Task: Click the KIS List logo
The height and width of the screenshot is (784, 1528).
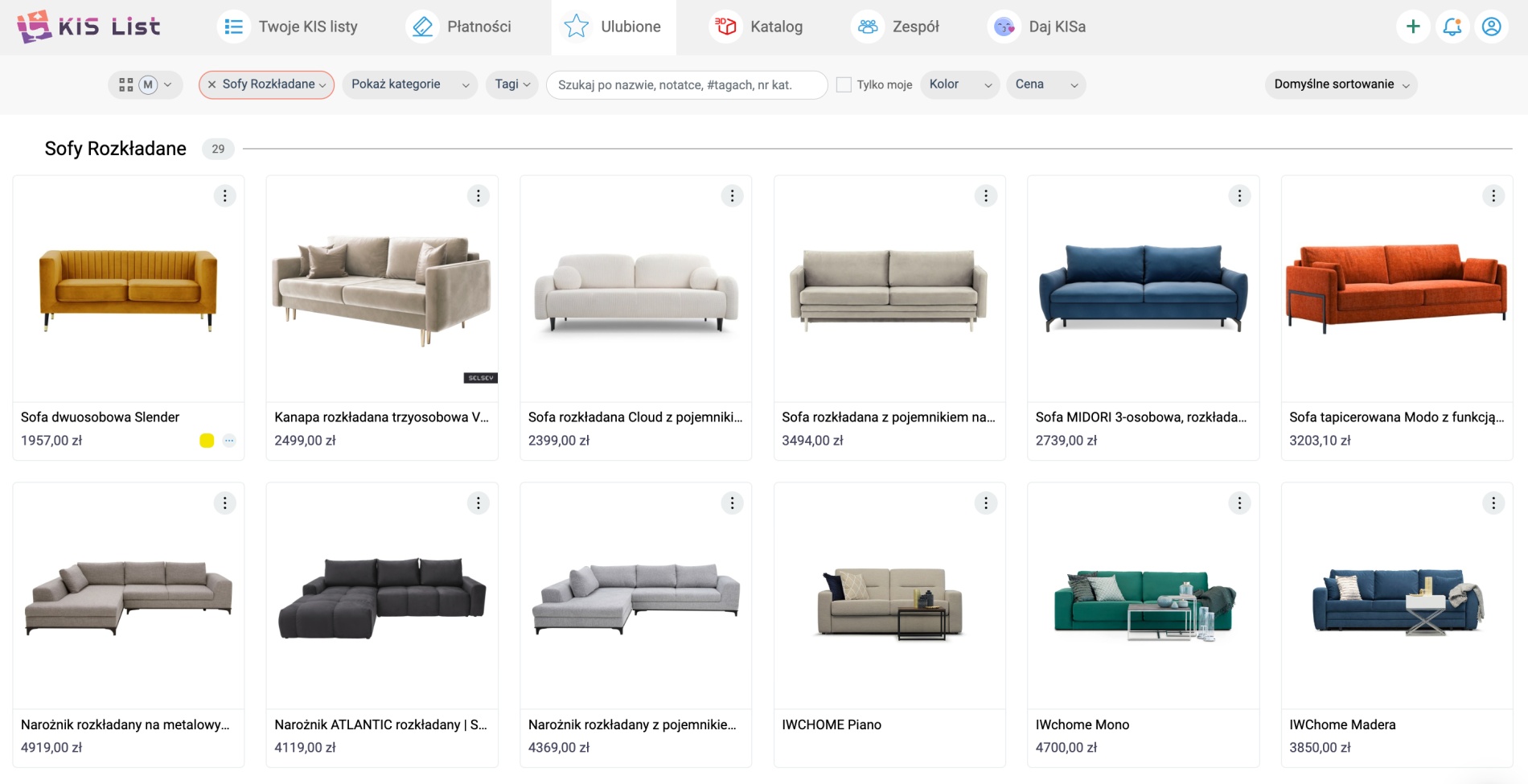Action: 89,27
